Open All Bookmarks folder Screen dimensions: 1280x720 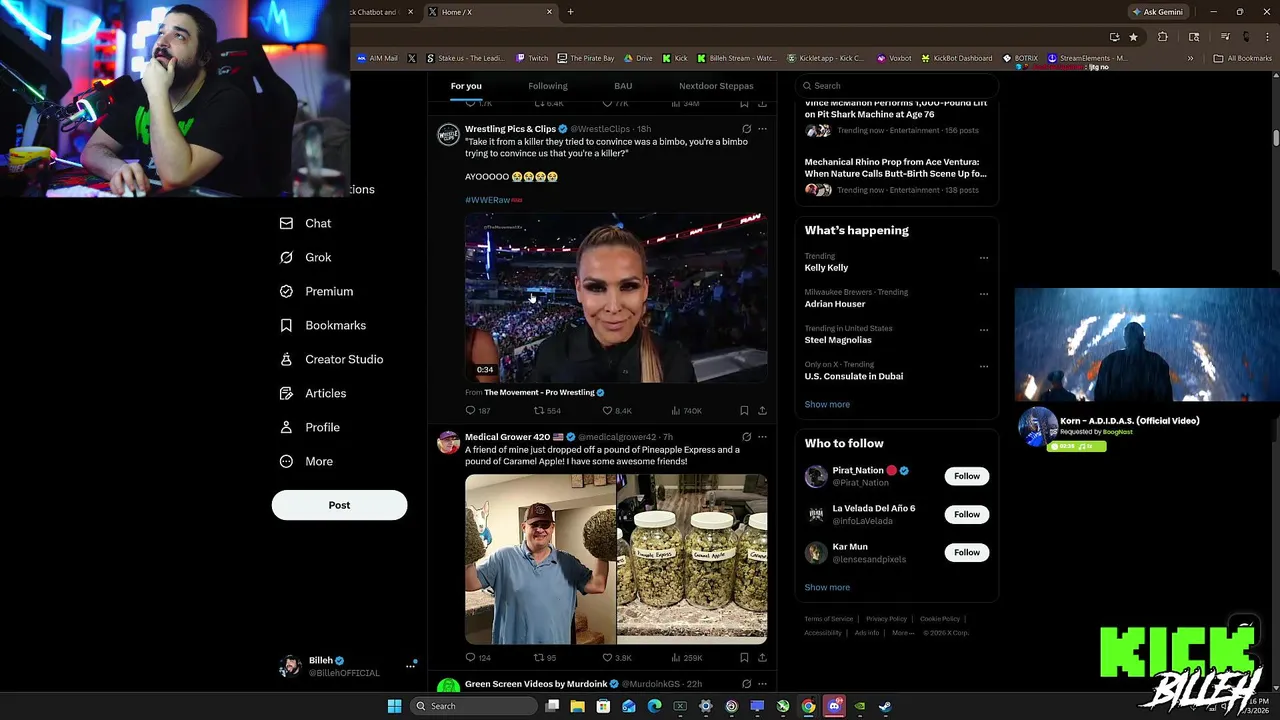tap(1243, 58)
